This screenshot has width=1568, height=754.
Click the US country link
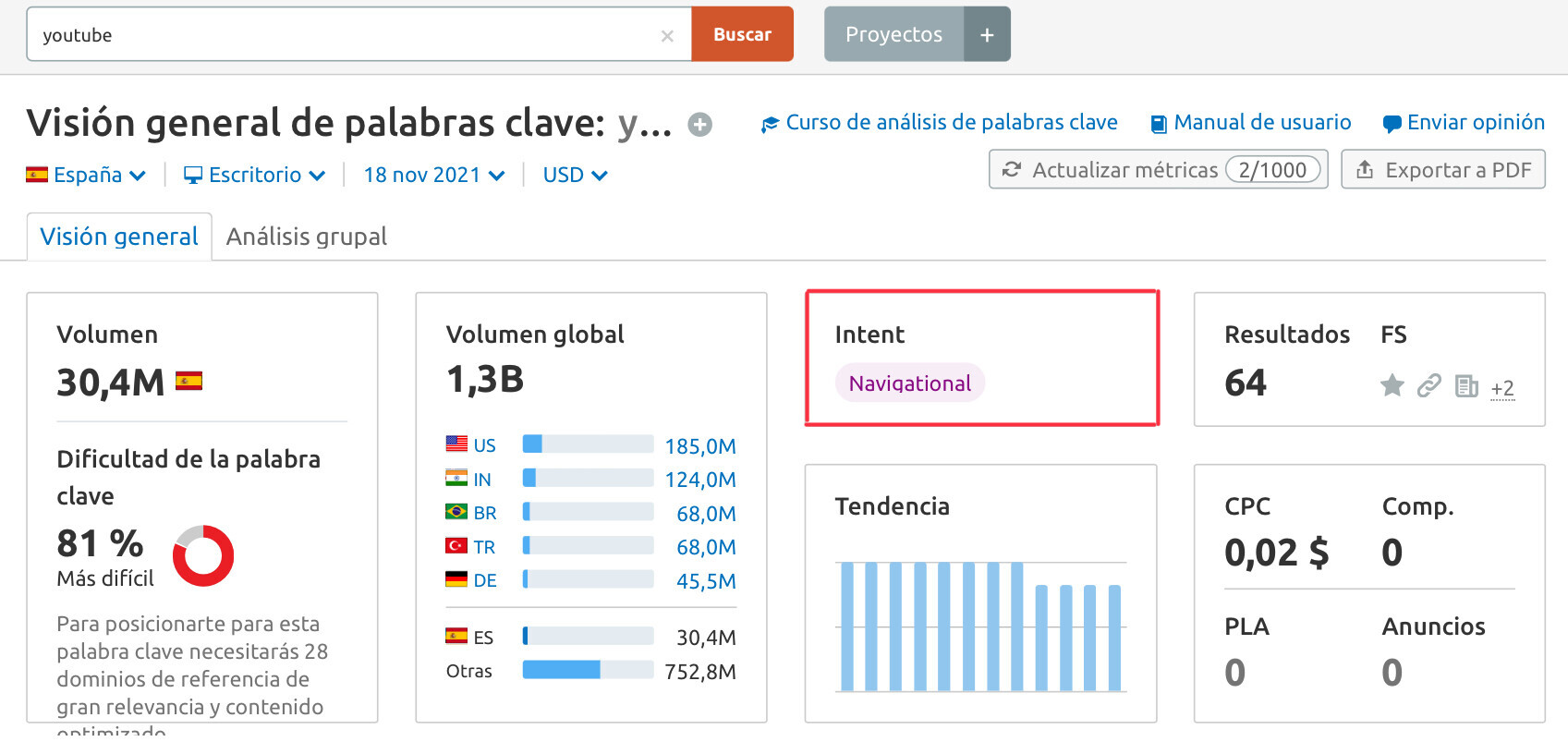(x=484, y=445)
